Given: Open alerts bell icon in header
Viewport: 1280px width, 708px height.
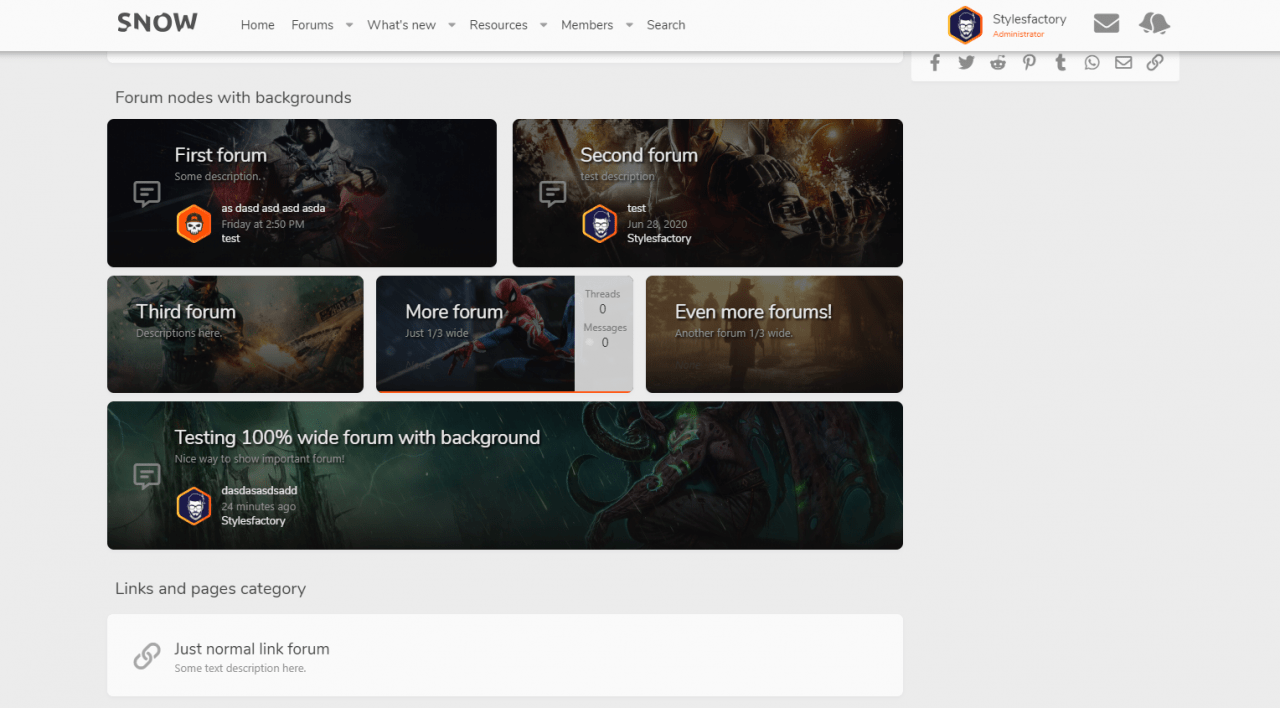Looking at the screenshot, I should (x=1154, y=24).
